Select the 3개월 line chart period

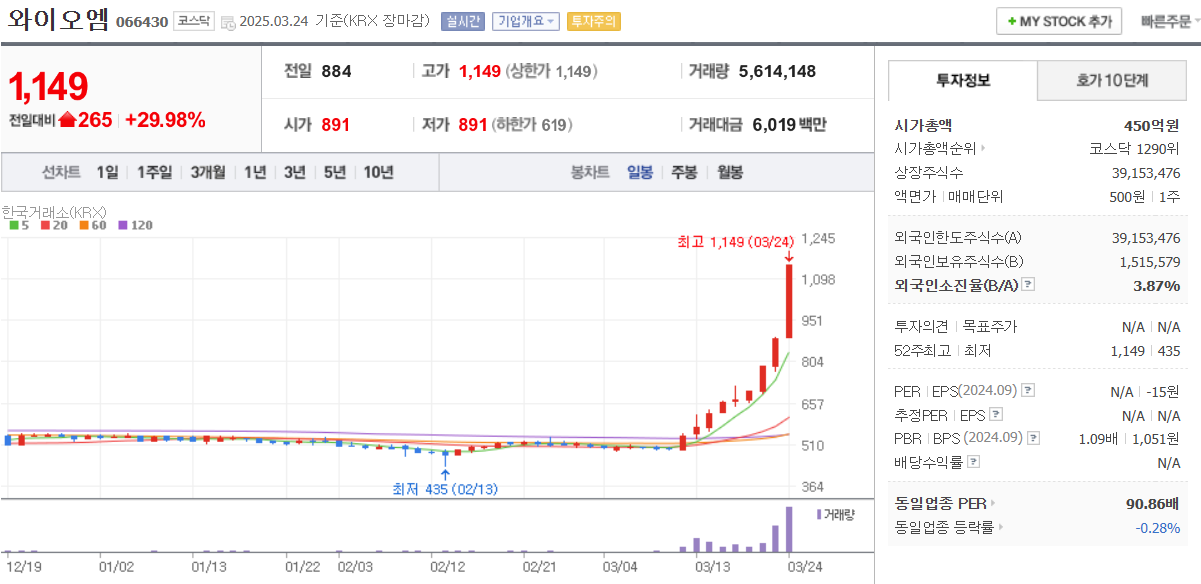pyautogui.click(x=208, y=172)
